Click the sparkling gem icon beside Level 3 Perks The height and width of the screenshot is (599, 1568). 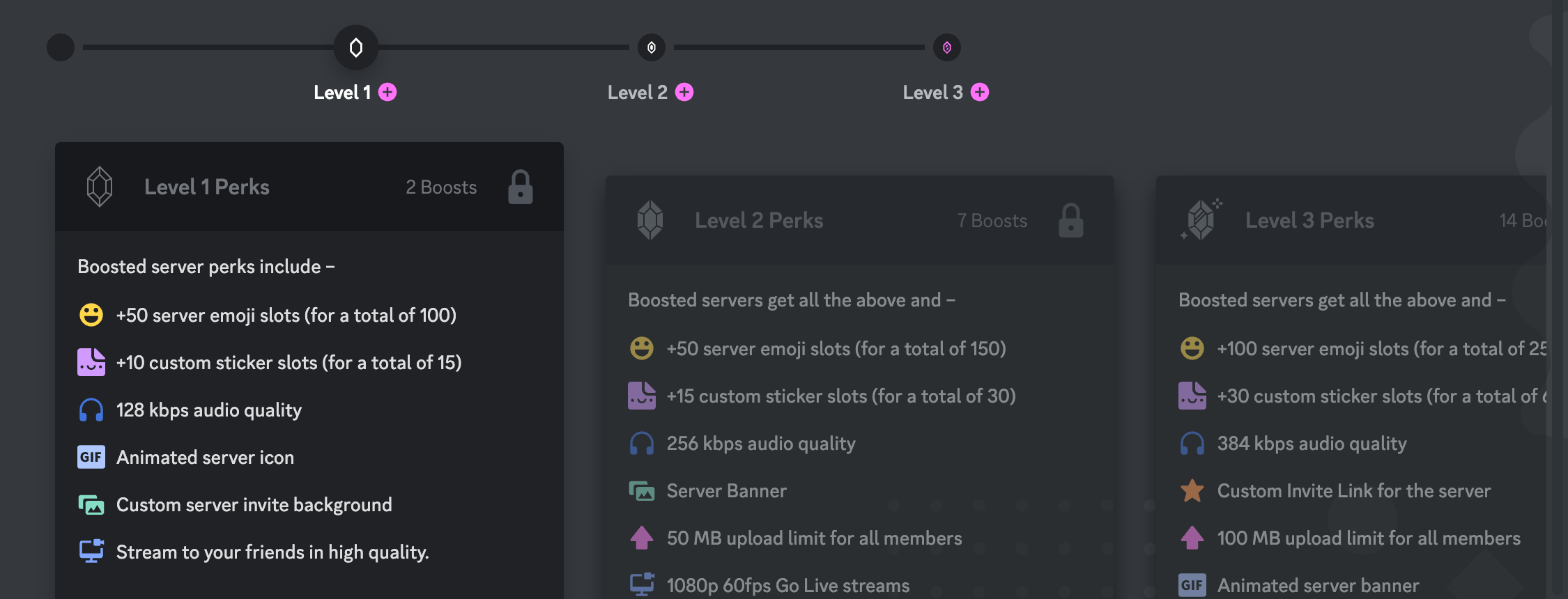coord(1201,220)
